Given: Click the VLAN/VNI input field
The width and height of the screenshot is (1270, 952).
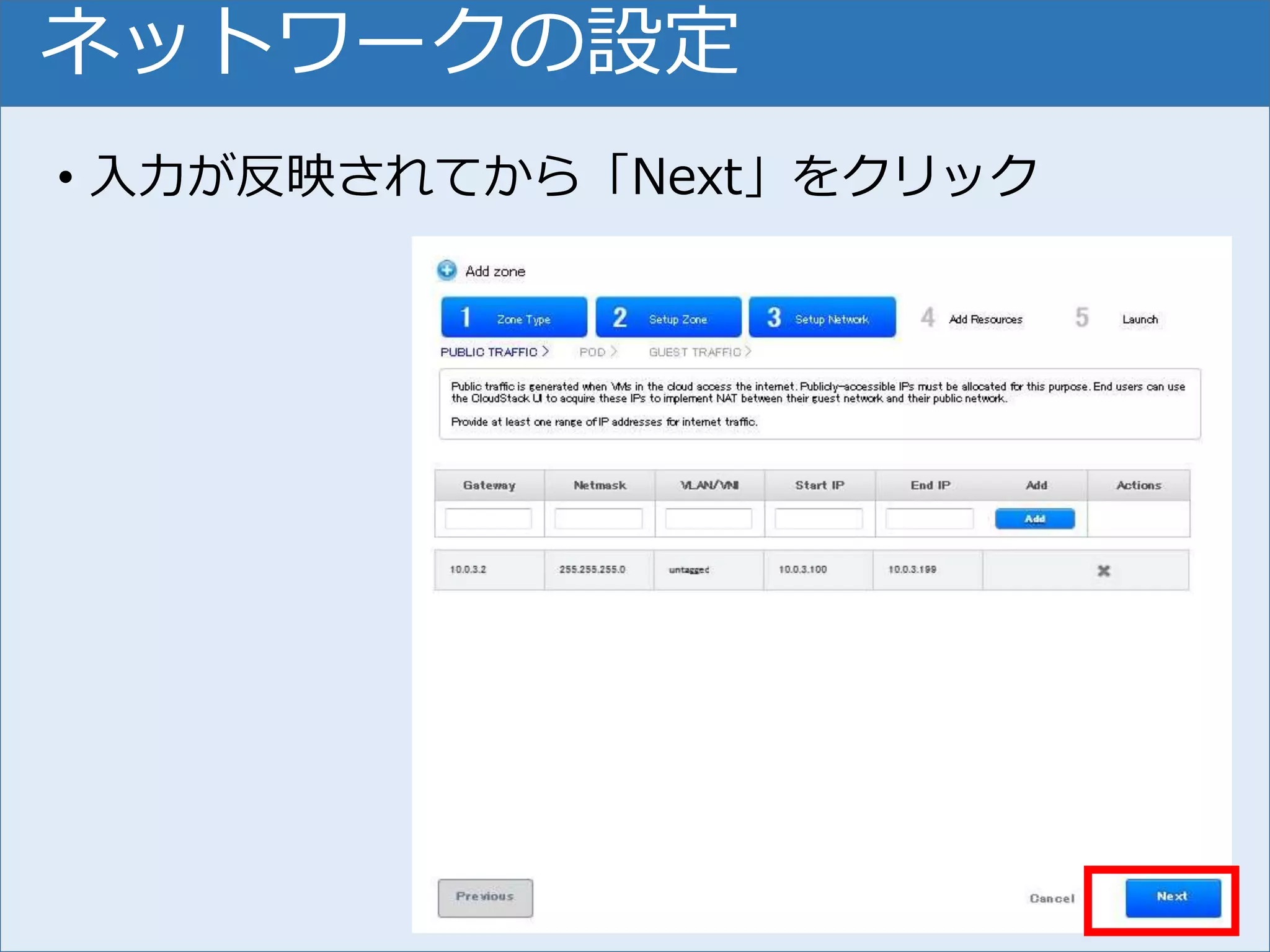Looking at the screenshot, I should pyautogui.click(x=709, y=518).
